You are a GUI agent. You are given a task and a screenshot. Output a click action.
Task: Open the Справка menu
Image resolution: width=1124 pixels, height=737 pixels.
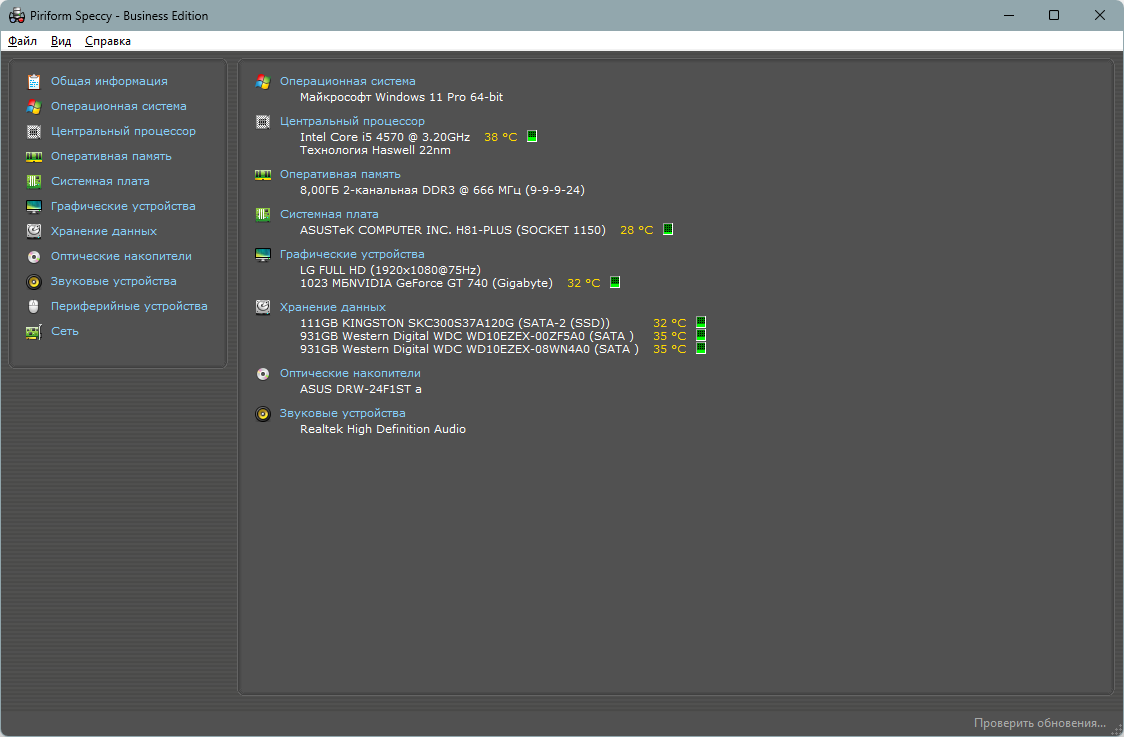click(x=108, y=41)
